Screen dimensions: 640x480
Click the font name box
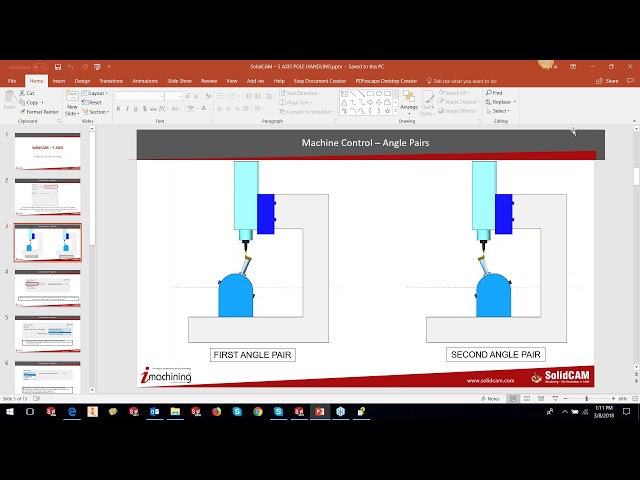[139, 96]
